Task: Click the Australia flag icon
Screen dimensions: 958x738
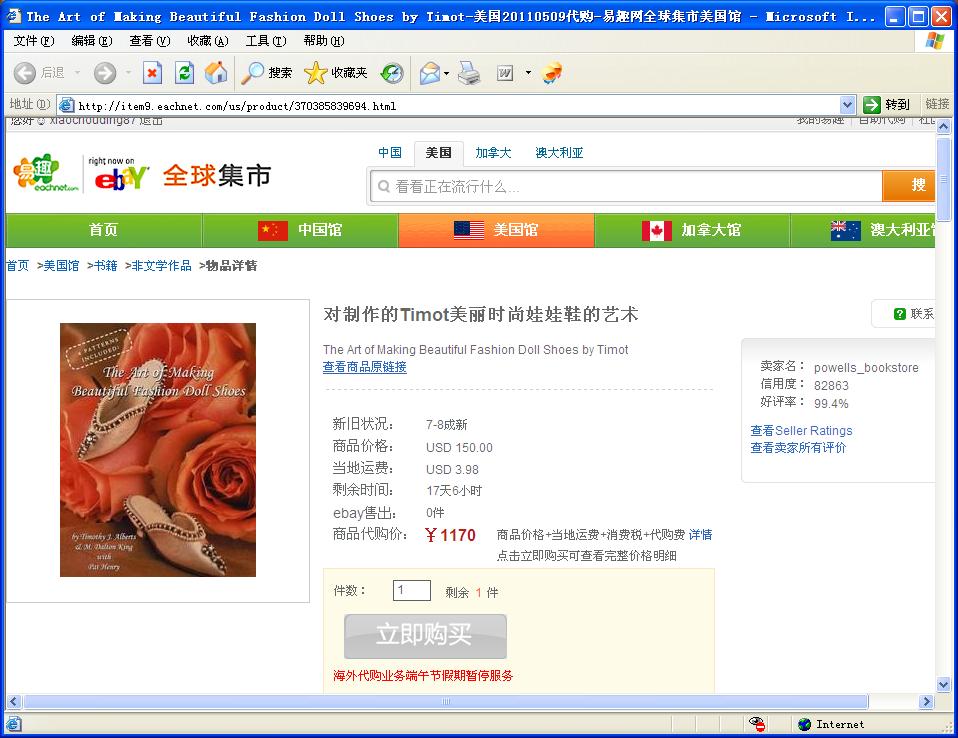Action: tap(846, 230)
